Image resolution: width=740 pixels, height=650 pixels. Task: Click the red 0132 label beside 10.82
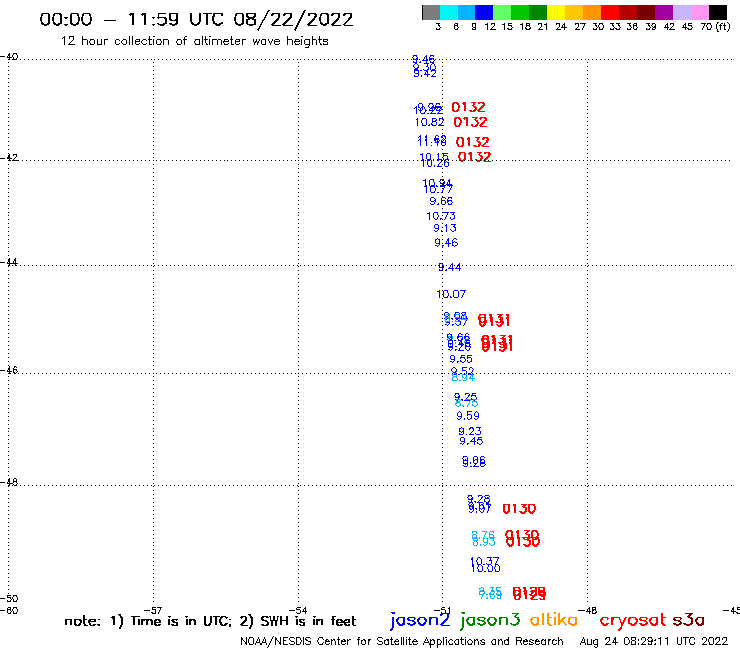pos(470,122)
